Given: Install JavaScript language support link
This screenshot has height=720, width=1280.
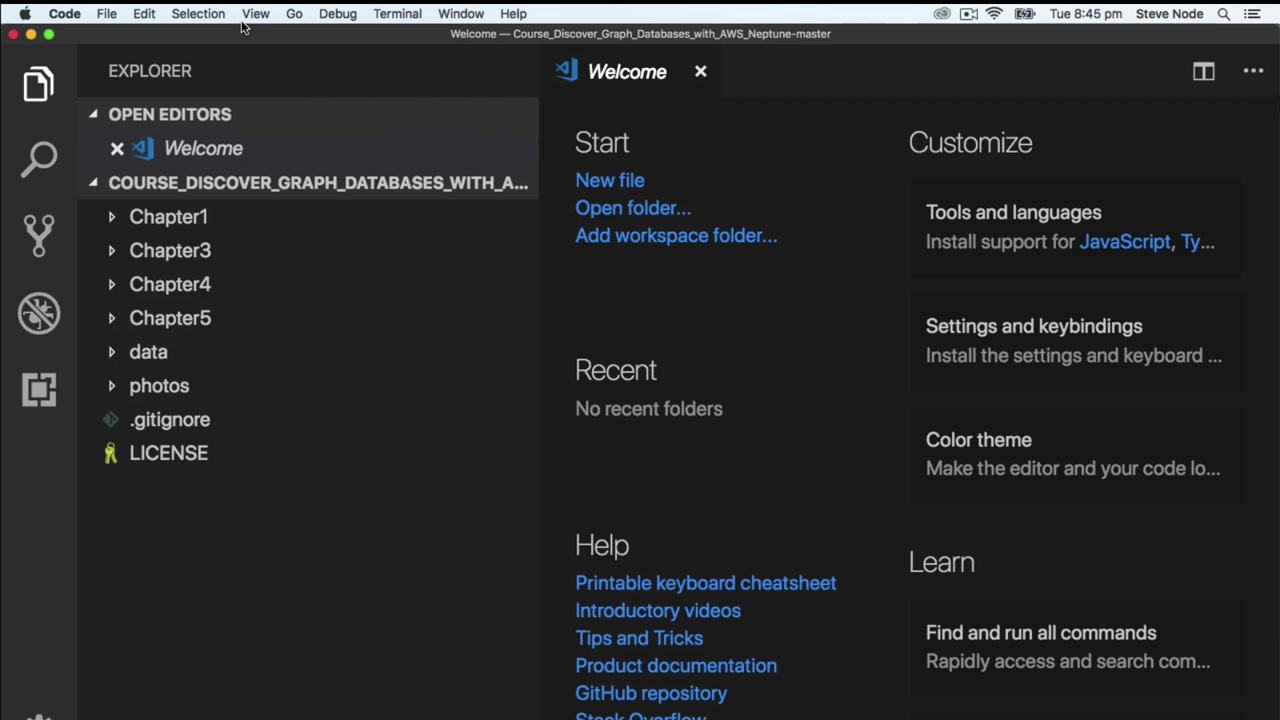Looking at the screenshot, I should click(x=1125, y=242).
